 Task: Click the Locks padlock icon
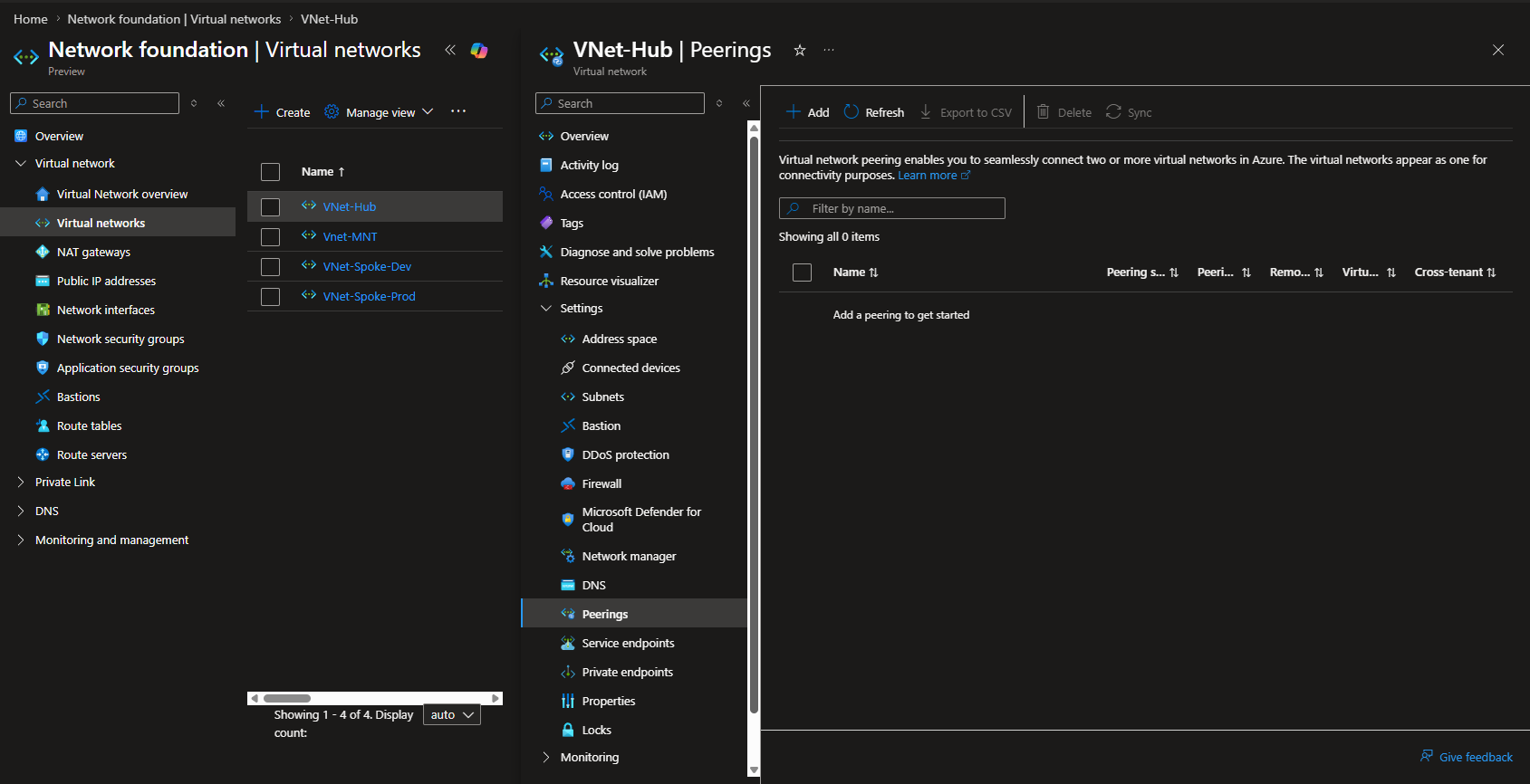[568, 730]
